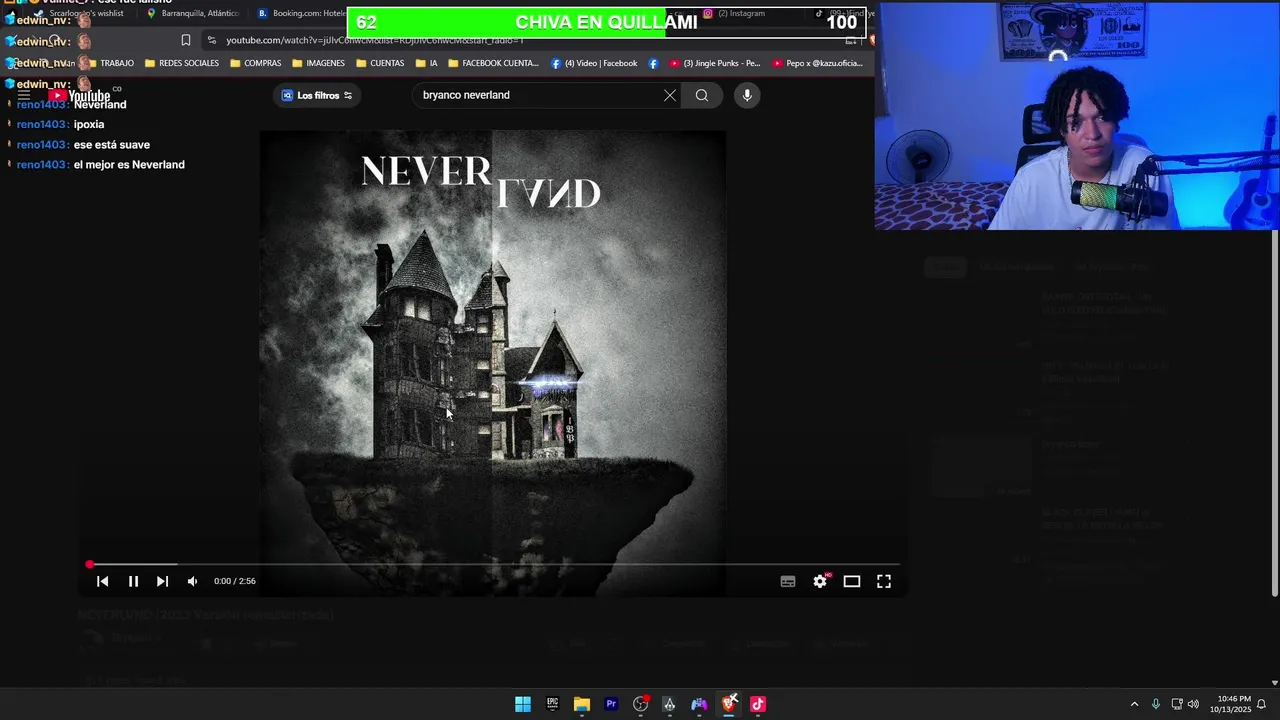This screenshot has height=720, width=1280.
Task: Skip to the previous video
Action: tap(102, 581)
